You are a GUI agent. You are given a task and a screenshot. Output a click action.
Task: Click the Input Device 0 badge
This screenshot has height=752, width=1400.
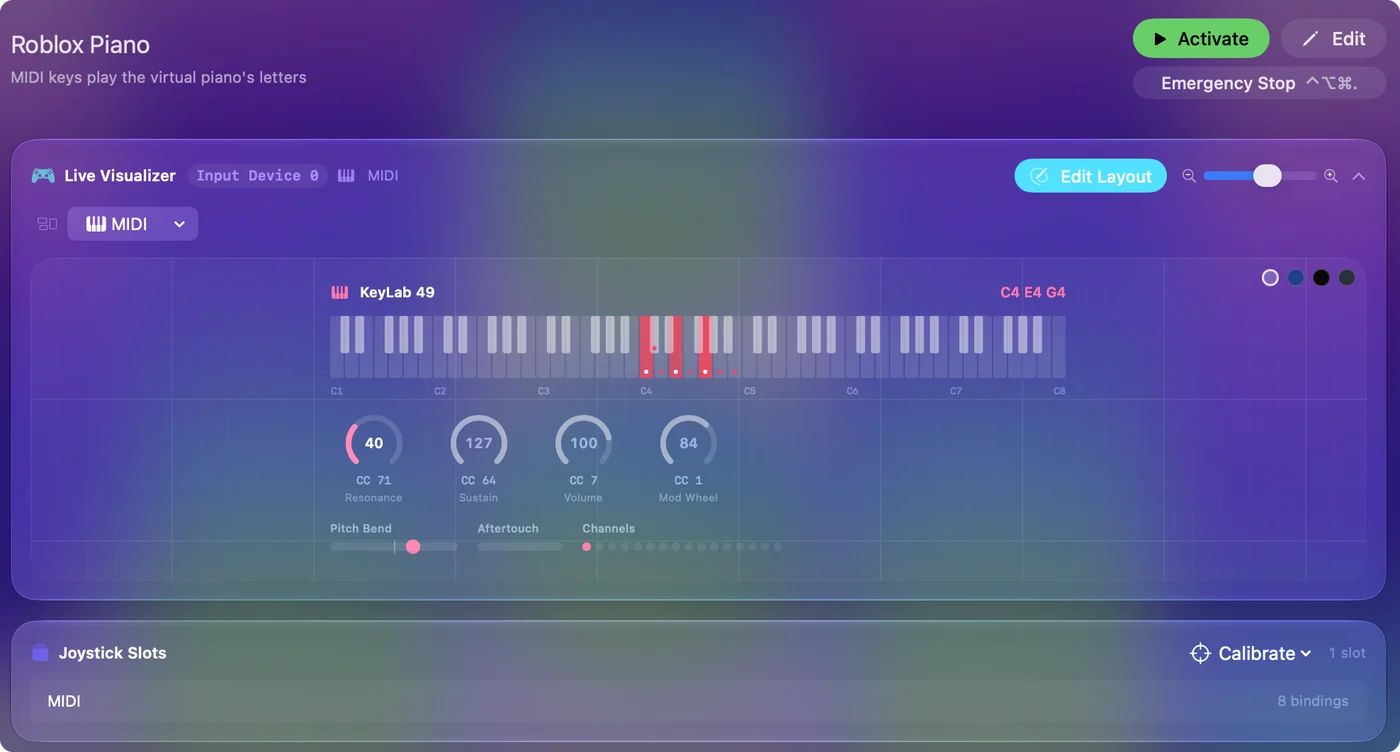click(258, 176)
